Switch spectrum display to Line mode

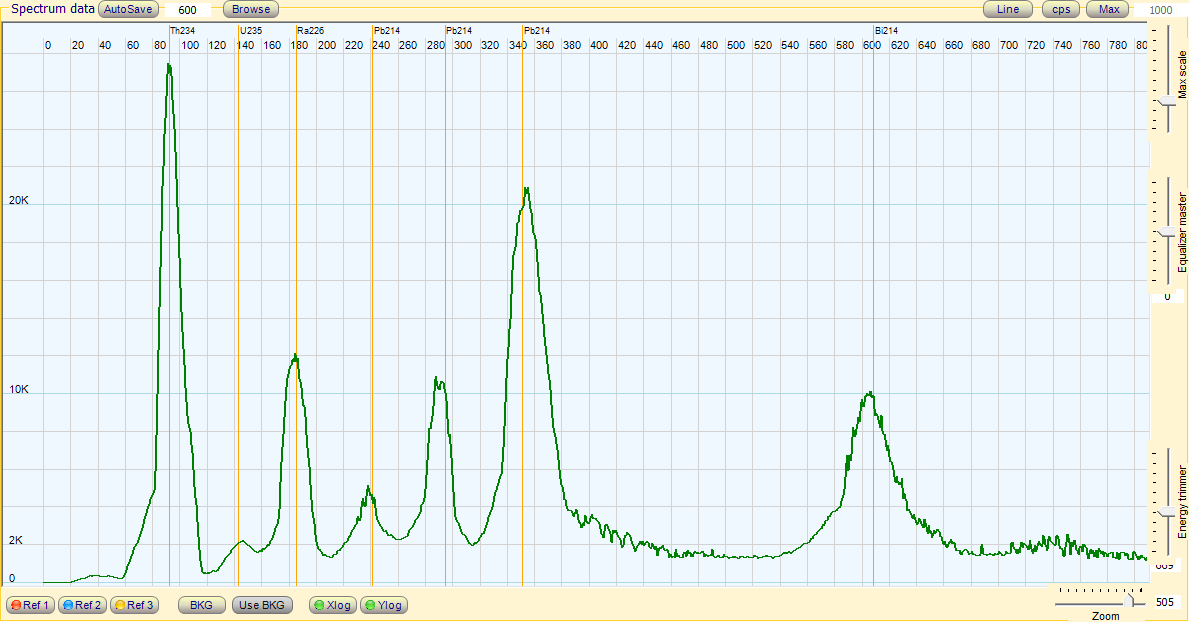click(1007, 9)
